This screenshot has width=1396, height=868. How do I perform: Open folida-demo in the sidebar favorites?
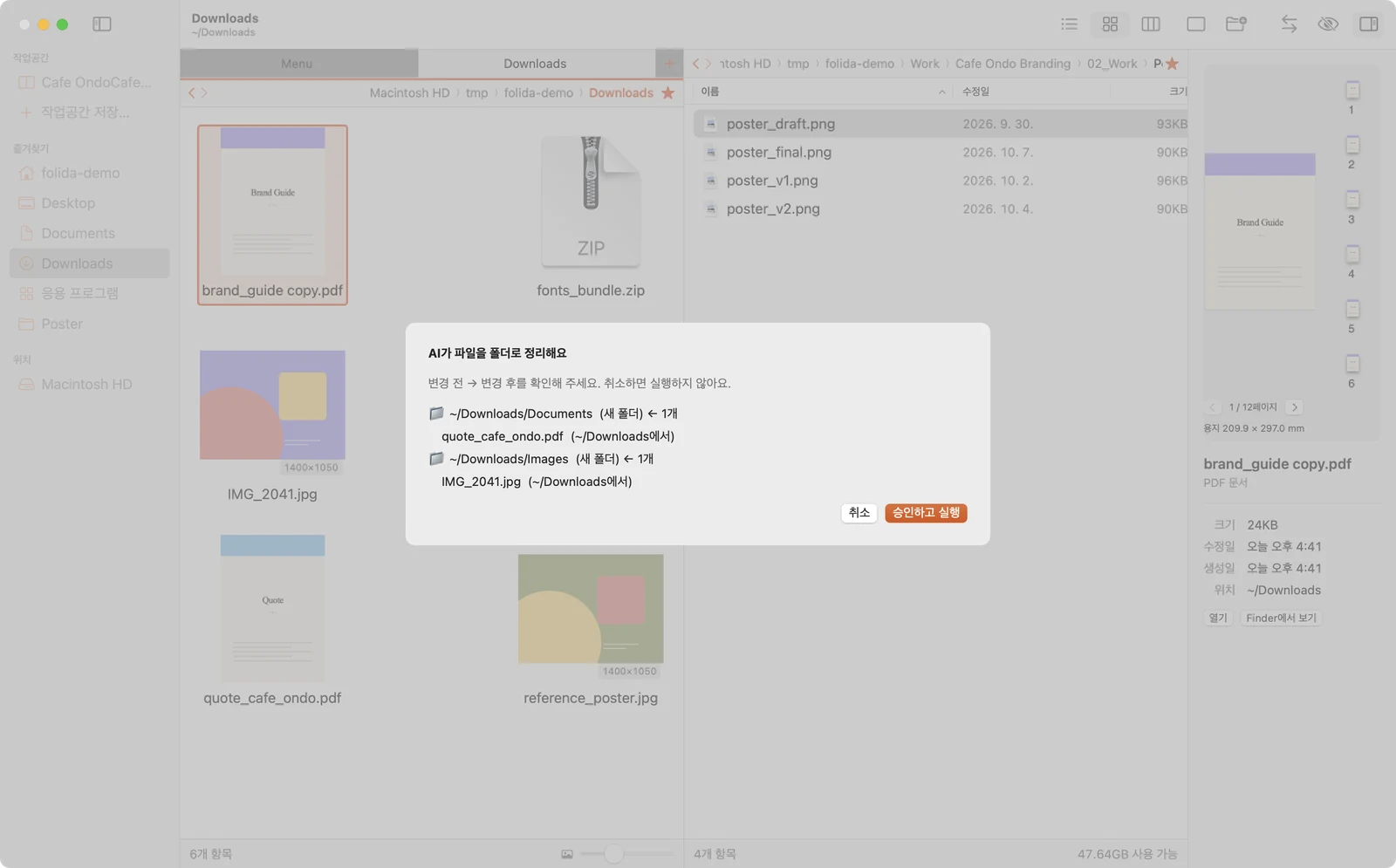tap(89, 173)
